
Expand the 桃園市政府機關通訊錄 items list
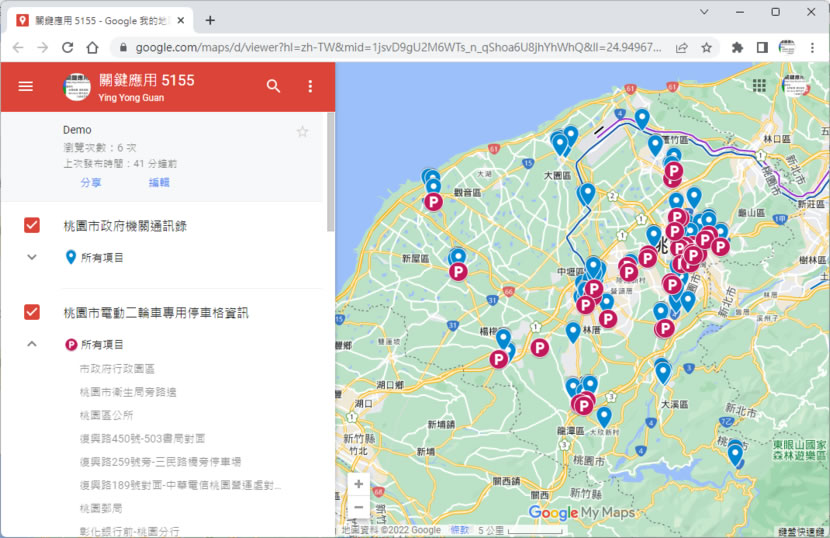[x=32, y=257]
